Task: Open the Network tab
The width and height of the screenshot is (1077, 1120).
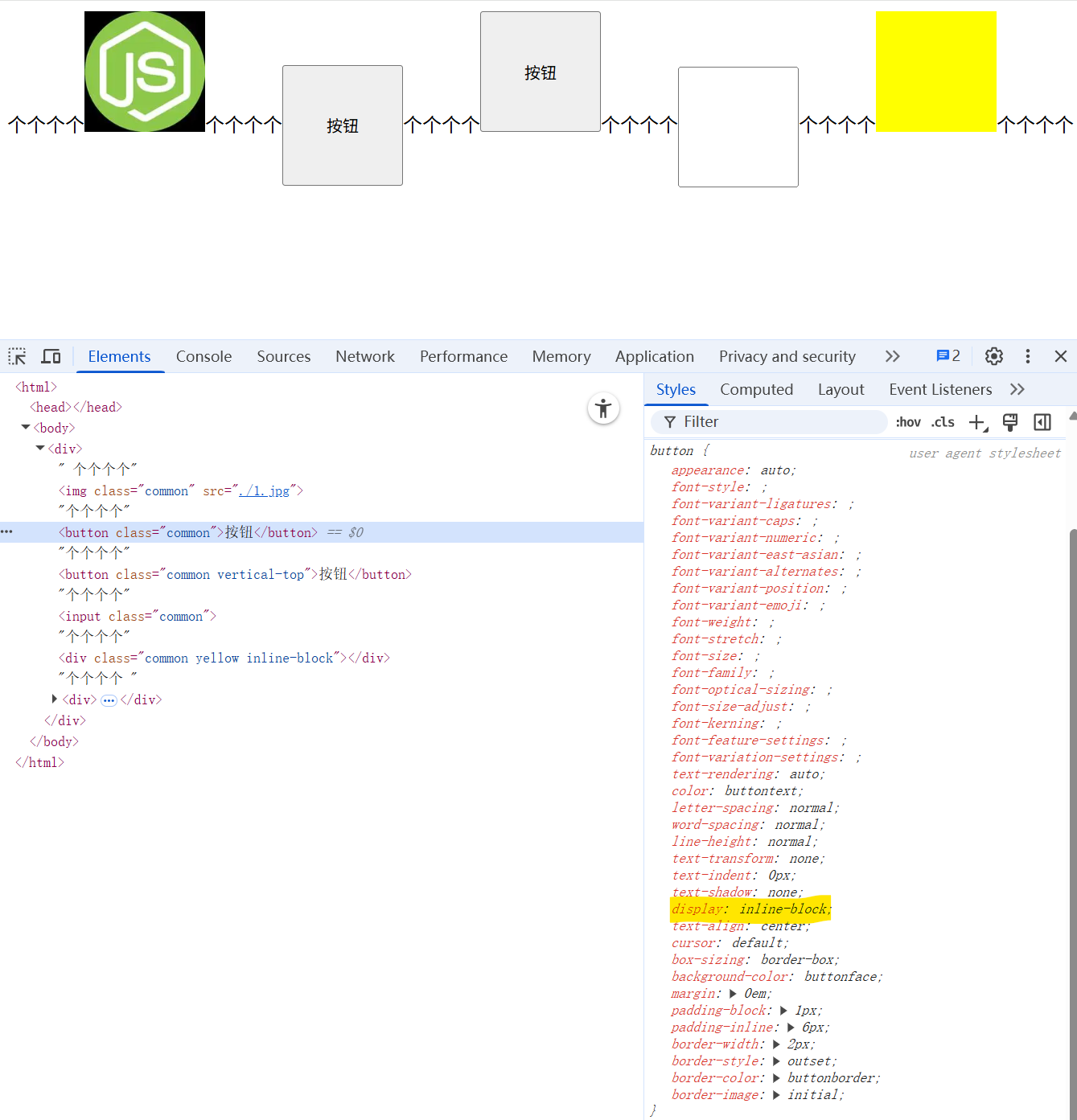Action: tap(365, 356)
